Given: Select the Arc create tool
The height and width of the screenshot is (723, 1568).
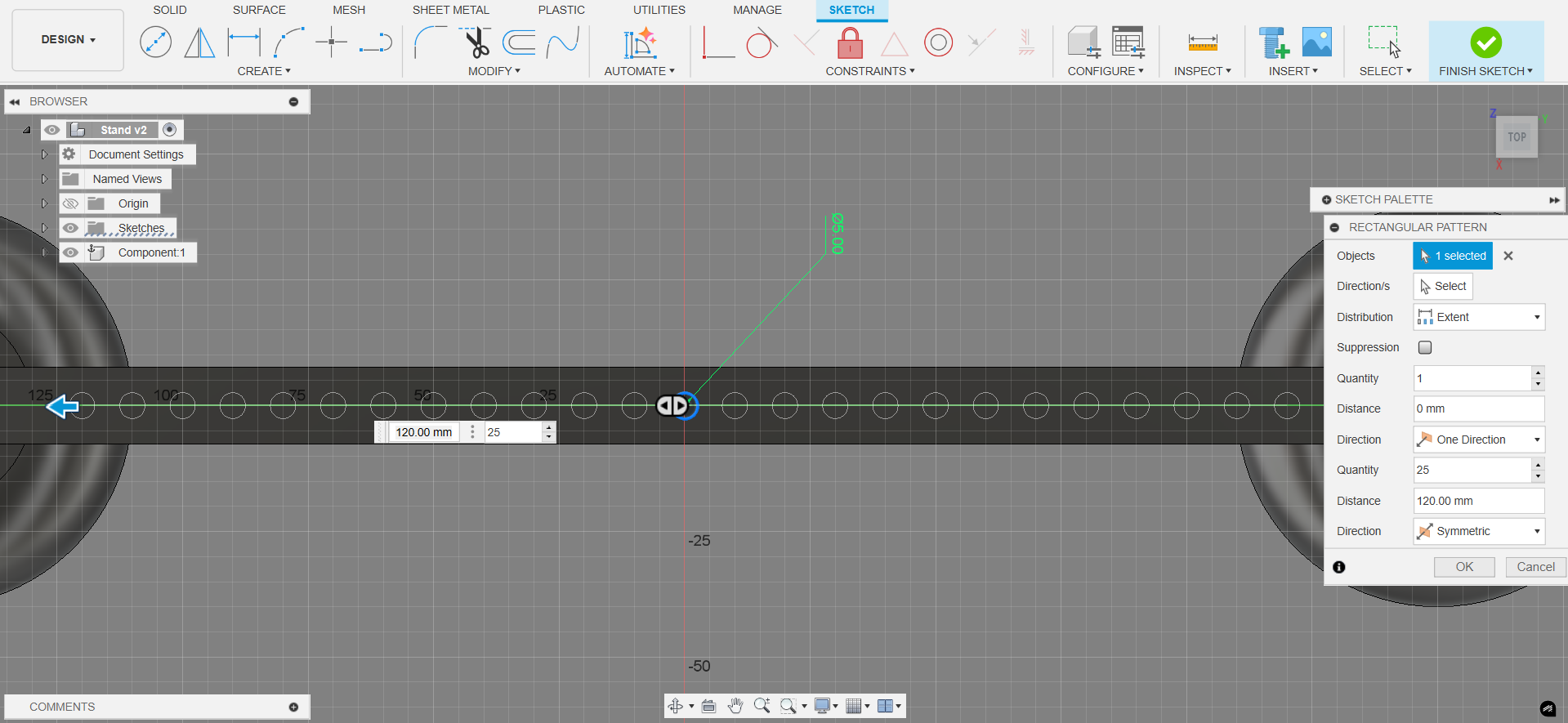Looking at the screenshot, I should tap(288, 42).
